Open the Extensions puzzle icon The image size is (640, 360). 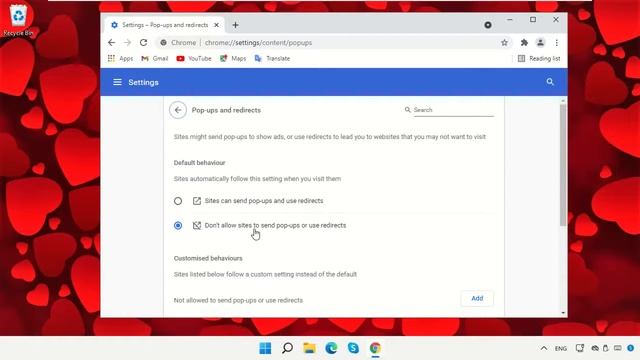coord(524,42)
